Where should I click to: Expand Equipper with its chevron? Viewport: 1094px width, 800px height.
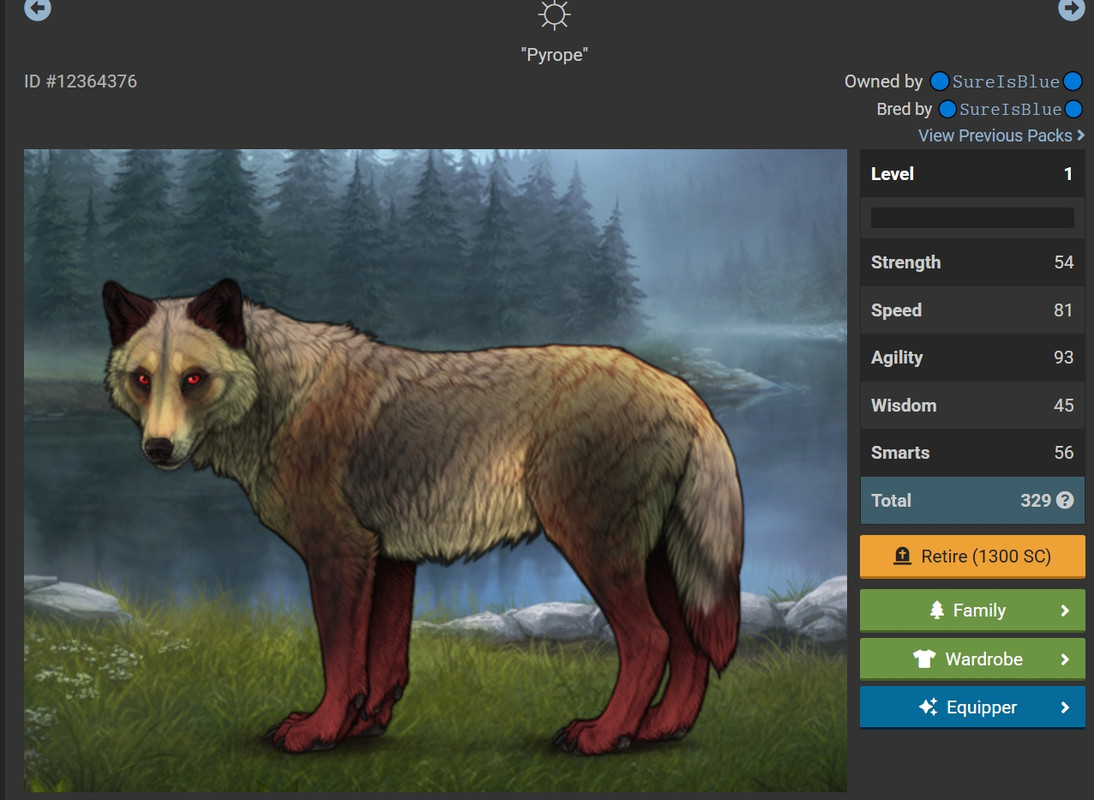1065,707
